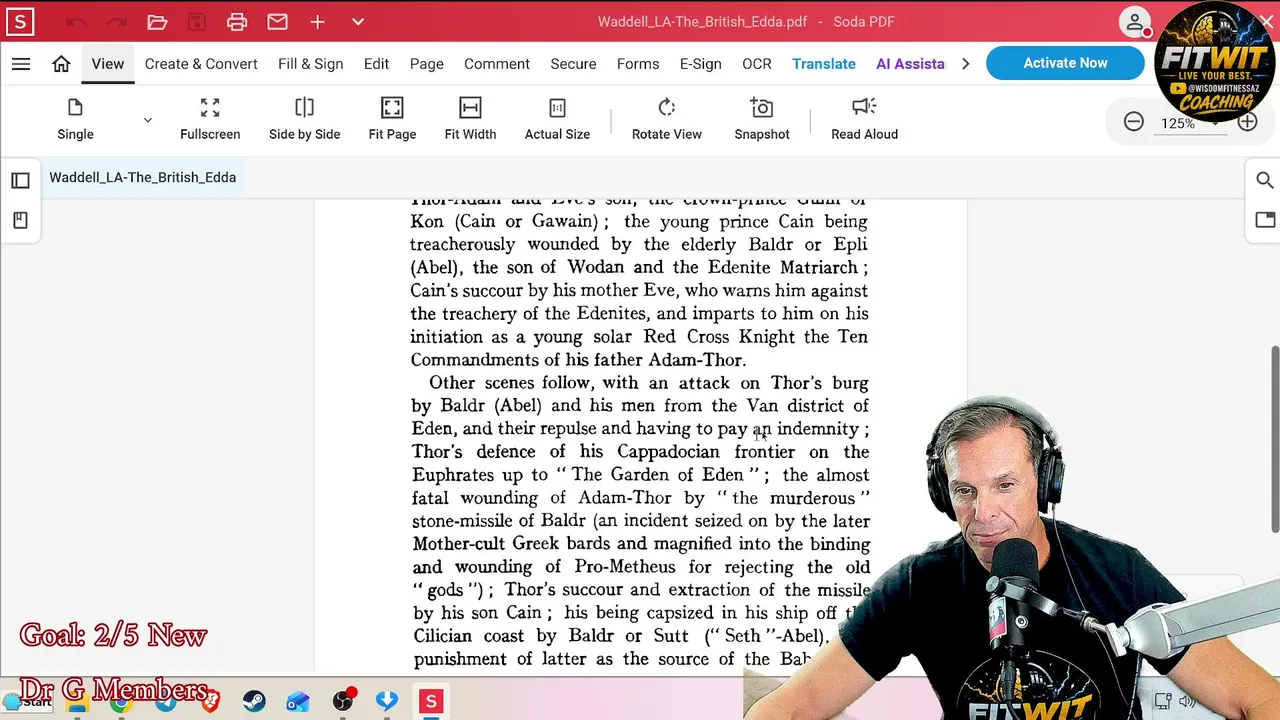Open OBS Studio from the taskbar
Image resolution: width=1280 pixels, height=720 pixels.
pyautogui.click(x=343, y=702)
